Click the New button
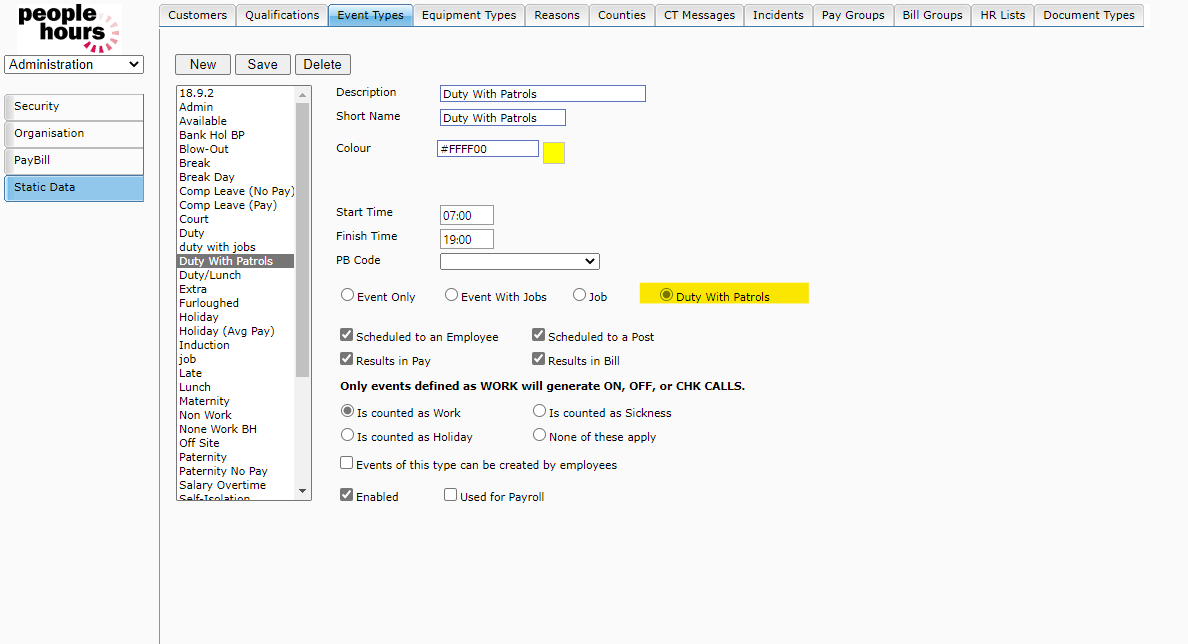The height and width of the screenshot is (644, 1188). (x=203, y=65)
